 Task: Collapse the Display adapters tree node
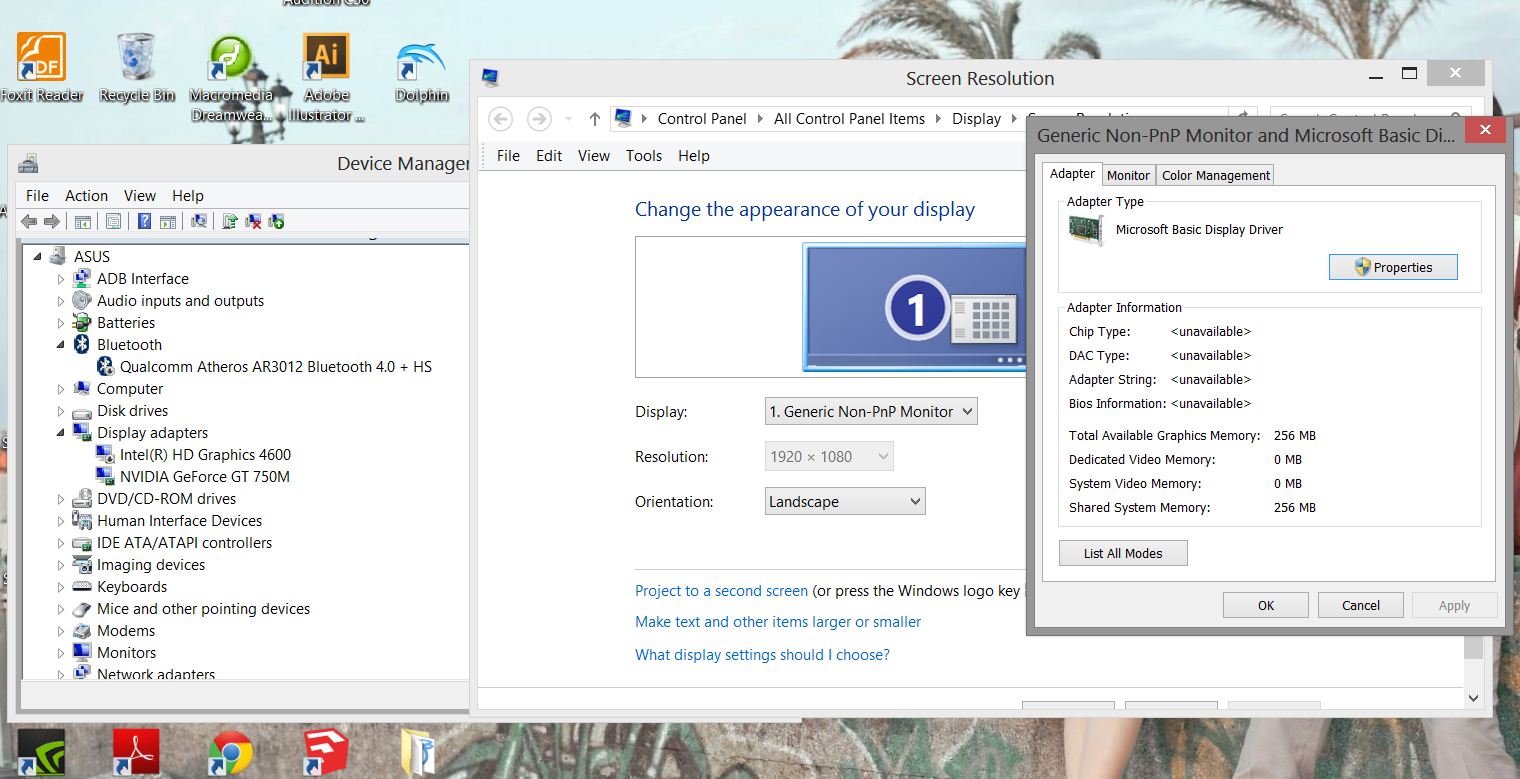(x=61, y=433)
